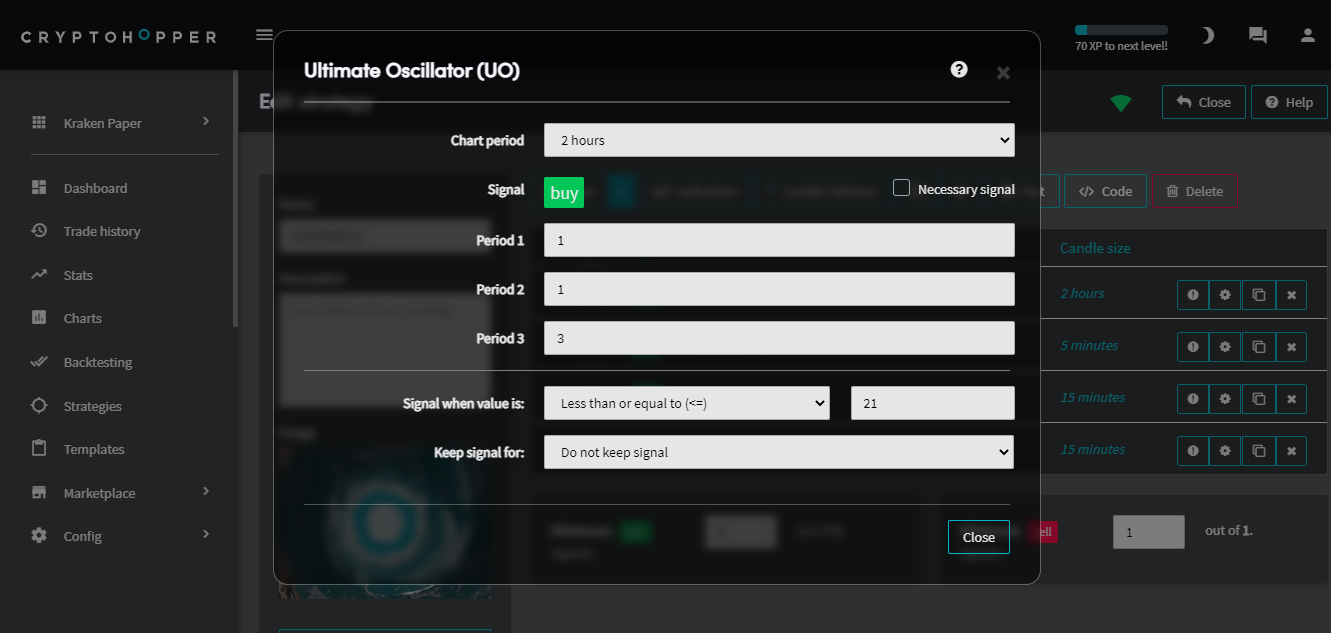Click the Help button in the page header
Image resolution: width=1331 pixels, height=633 pixels.
(1289, 102)
